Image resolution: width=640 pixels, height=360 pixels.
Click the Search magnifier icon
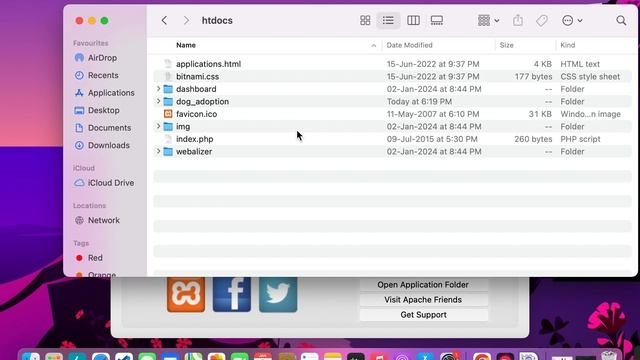[621, 20]
